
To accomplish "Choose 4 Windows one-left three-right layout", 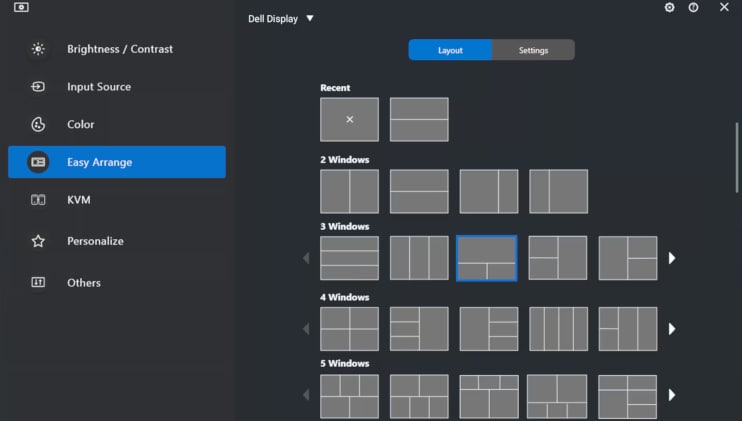I will [489, 329].
